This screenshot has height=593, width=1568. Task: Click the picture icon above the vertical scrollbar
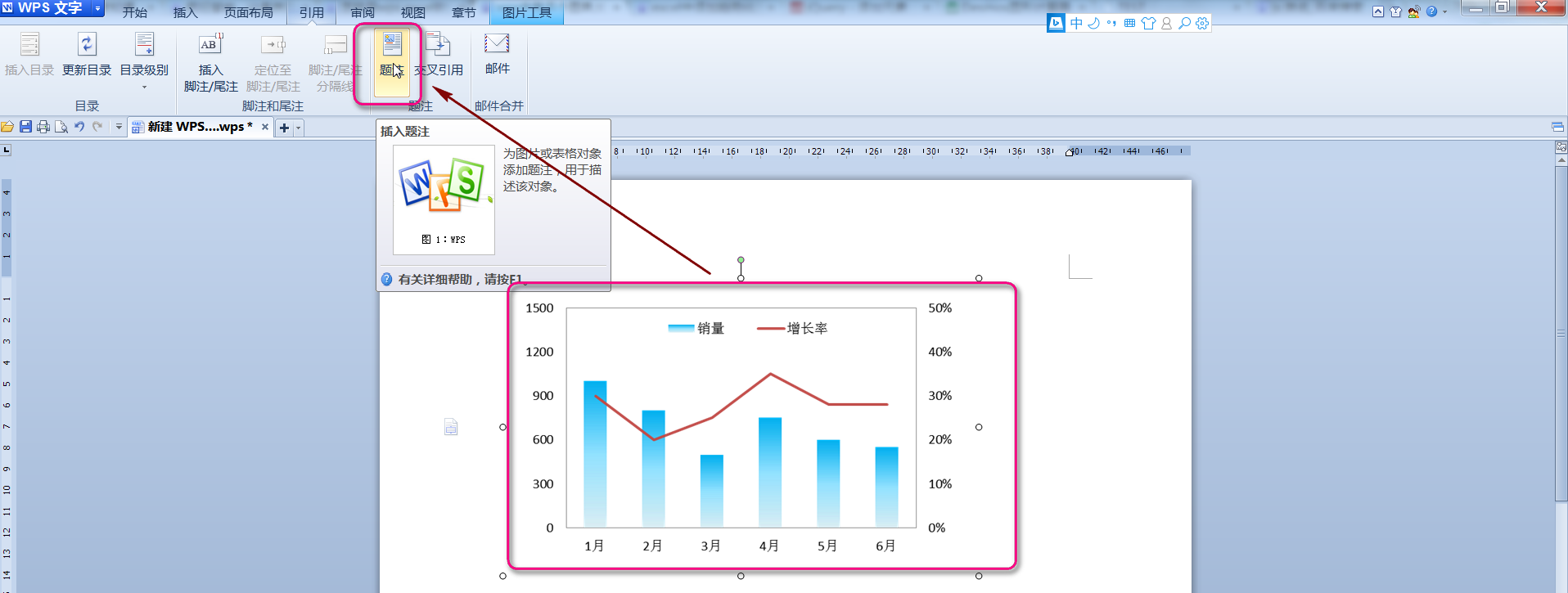pyautogui.click(x=1561, y=147)
